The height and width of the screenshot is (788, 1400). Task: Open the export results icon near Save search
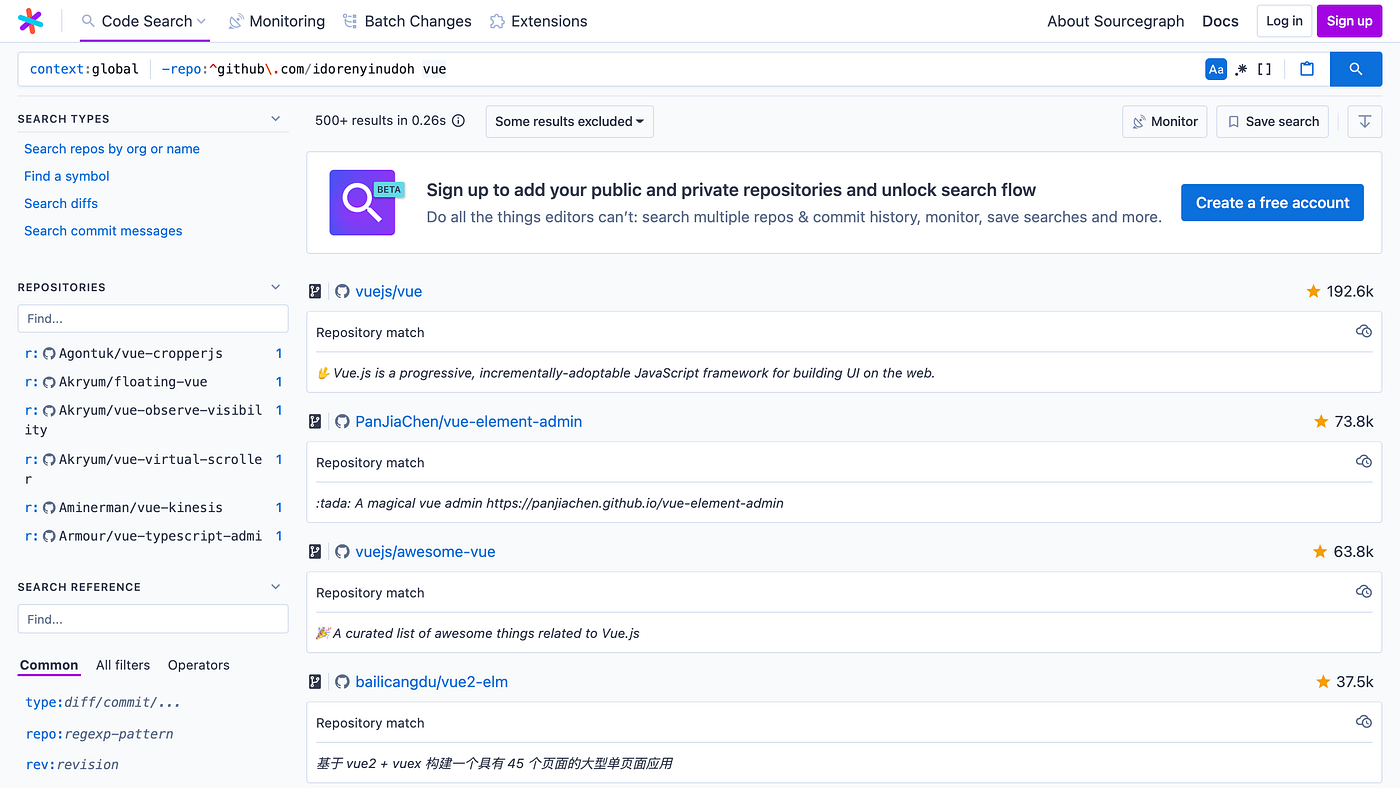(1364, 121)
